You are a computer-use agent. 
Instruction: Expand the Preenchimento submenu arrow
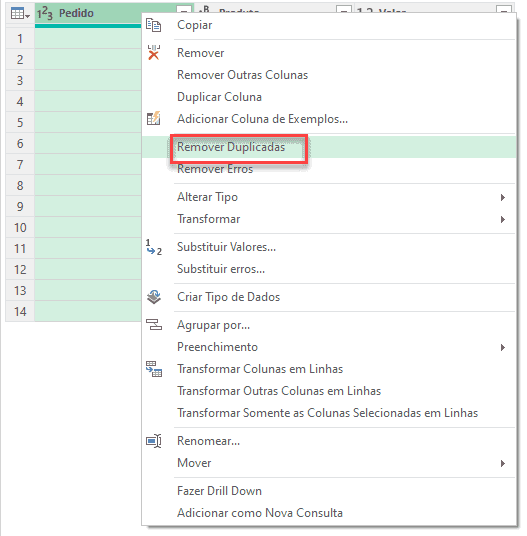click(x=503, y=347)
